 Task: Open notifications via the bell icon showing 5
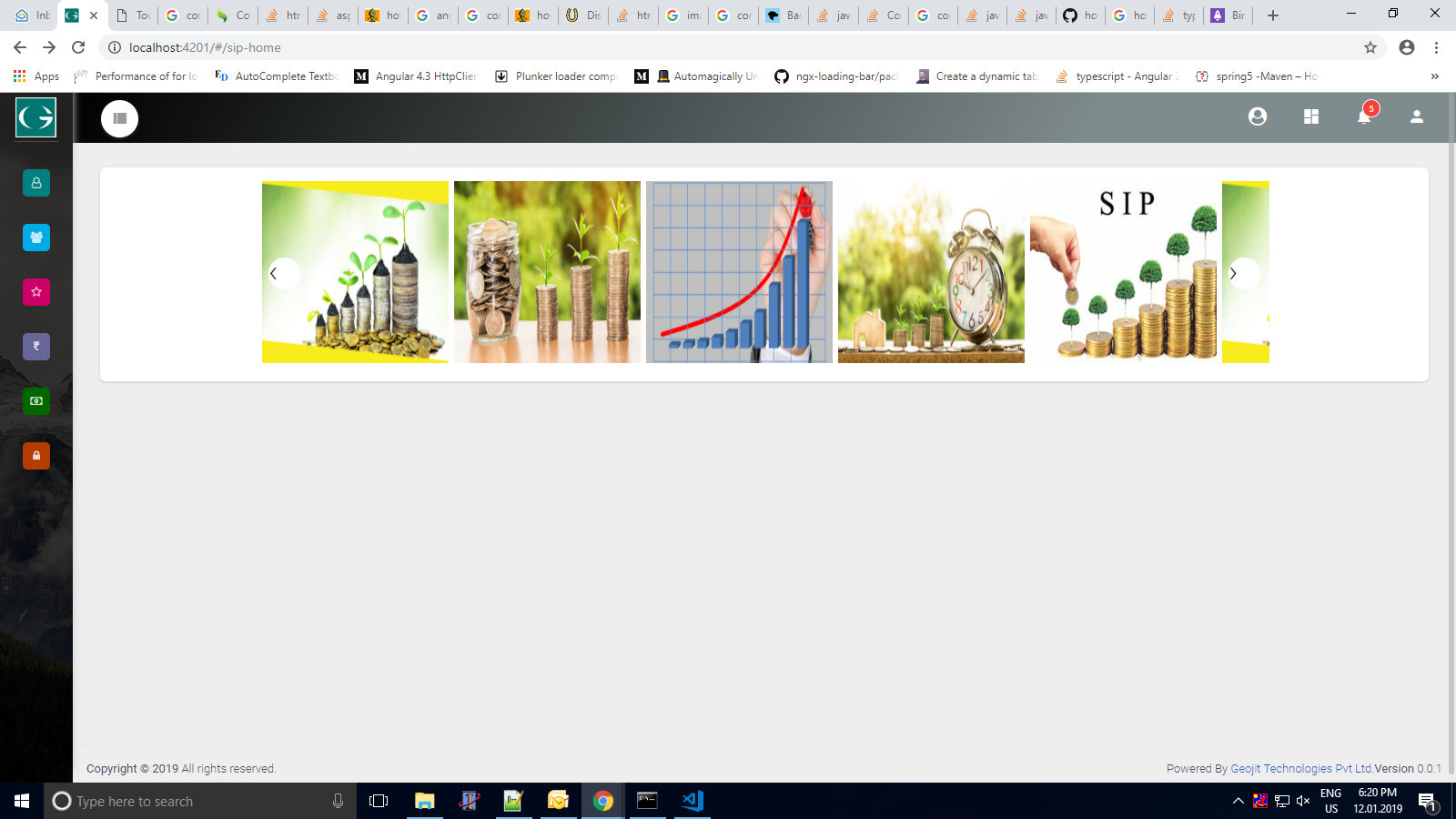click(x=1364, y=117)
